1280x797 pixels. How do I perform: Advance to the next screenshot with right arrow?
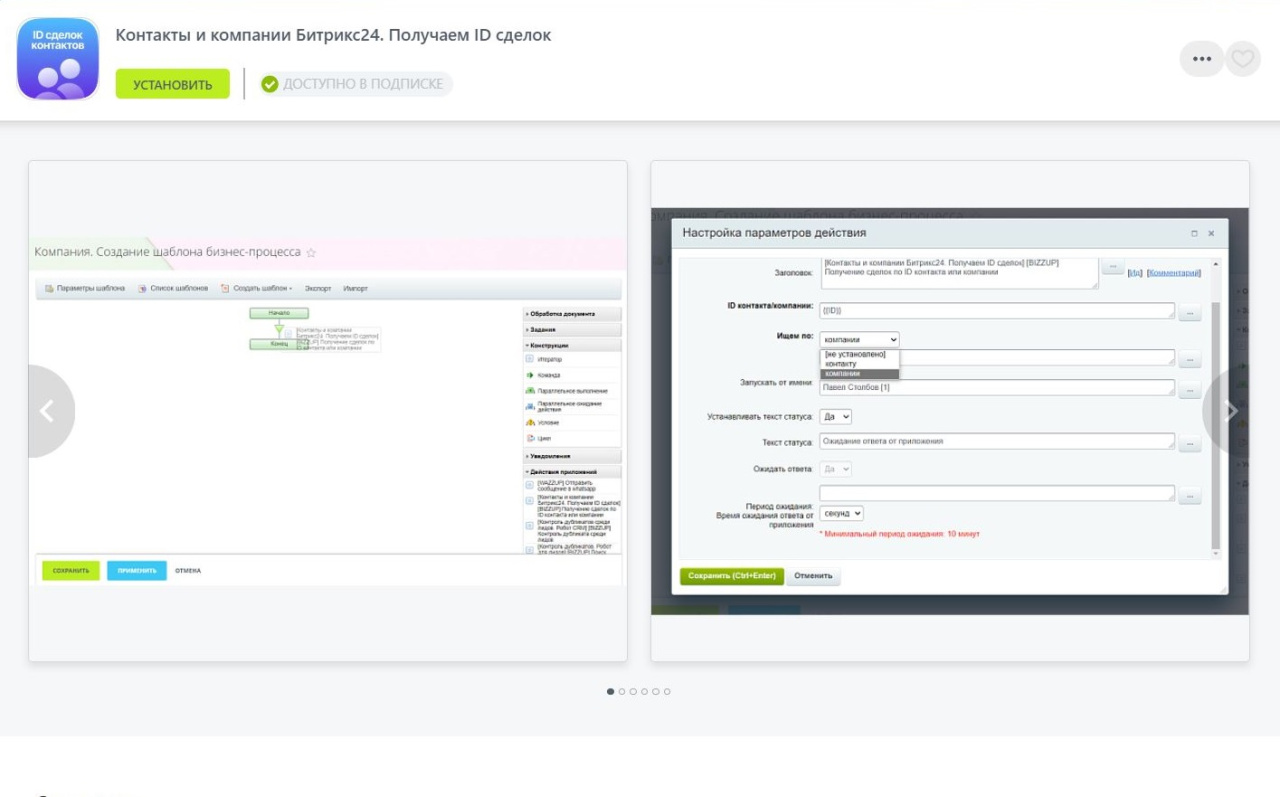1231,411
